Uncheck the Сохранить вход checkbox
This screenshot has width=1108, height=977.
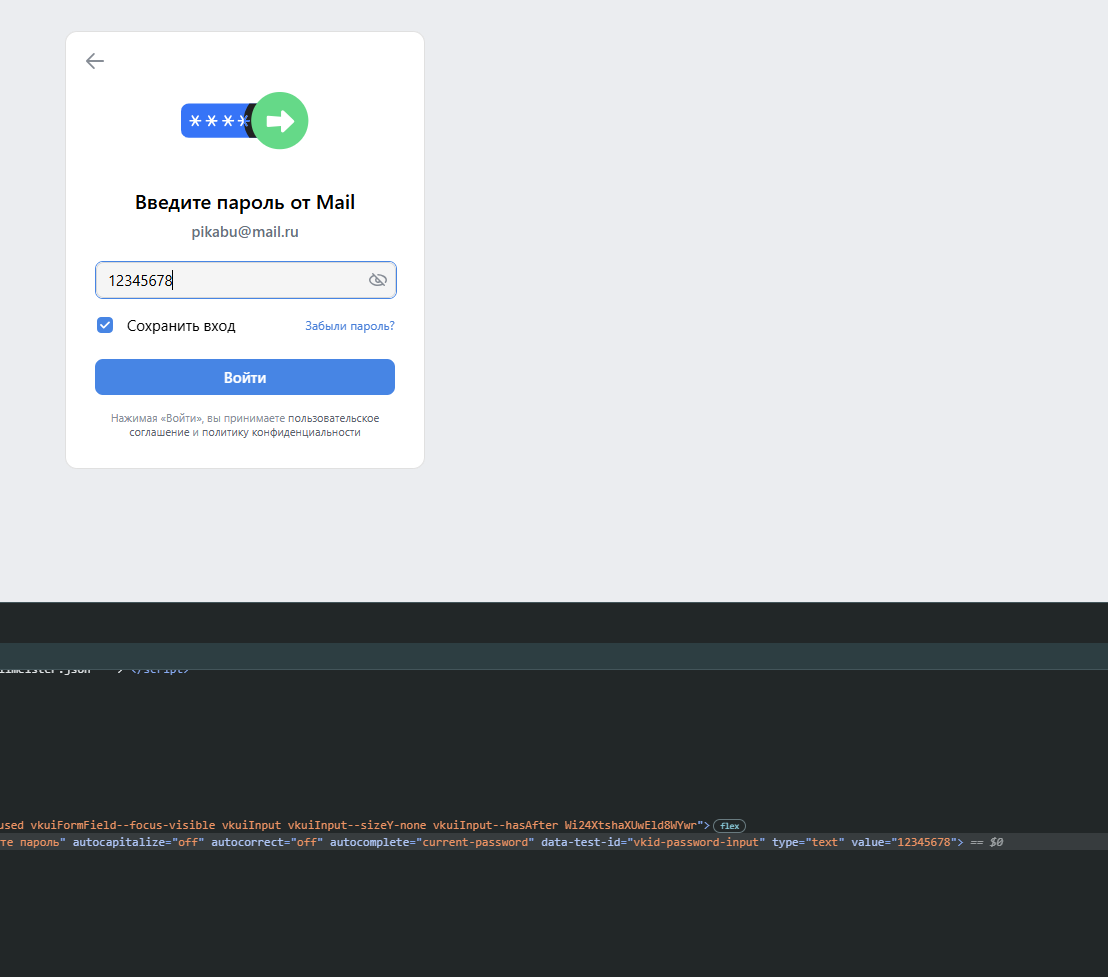click(105, 325)
